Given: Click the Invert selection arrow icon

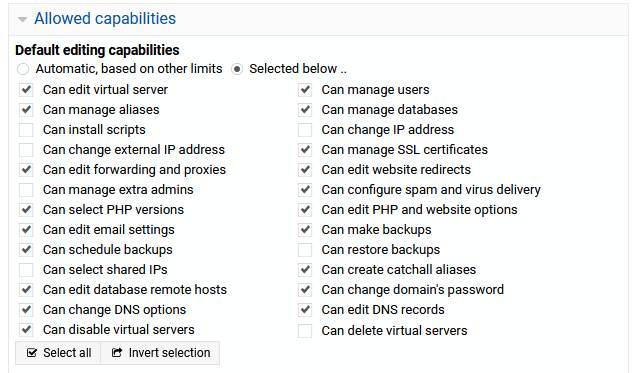Looking at the screenshot, I should click(117, 353).
